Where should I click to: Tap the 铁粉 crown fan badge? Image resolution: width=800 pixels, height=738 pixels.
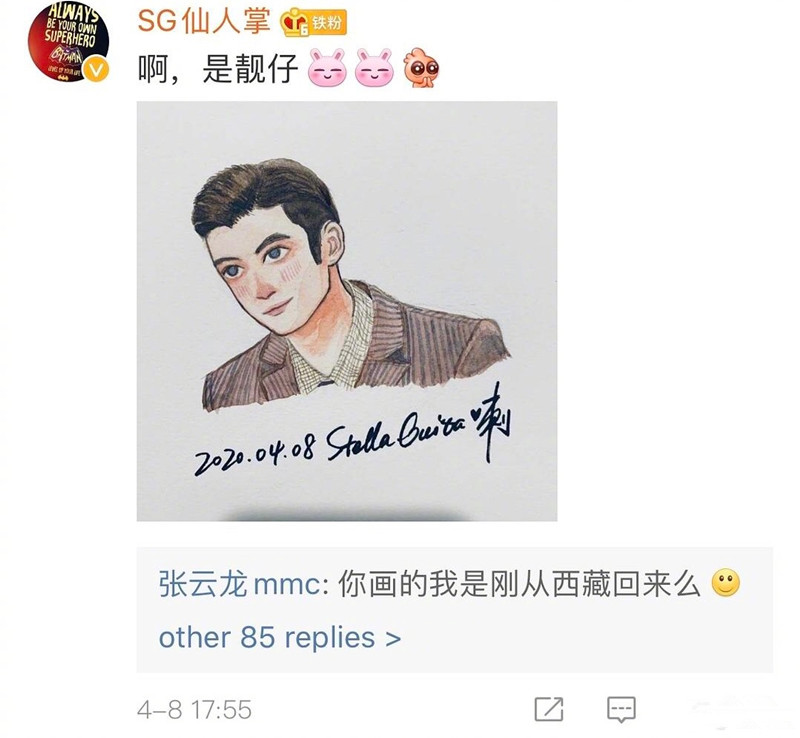point(314,23)
